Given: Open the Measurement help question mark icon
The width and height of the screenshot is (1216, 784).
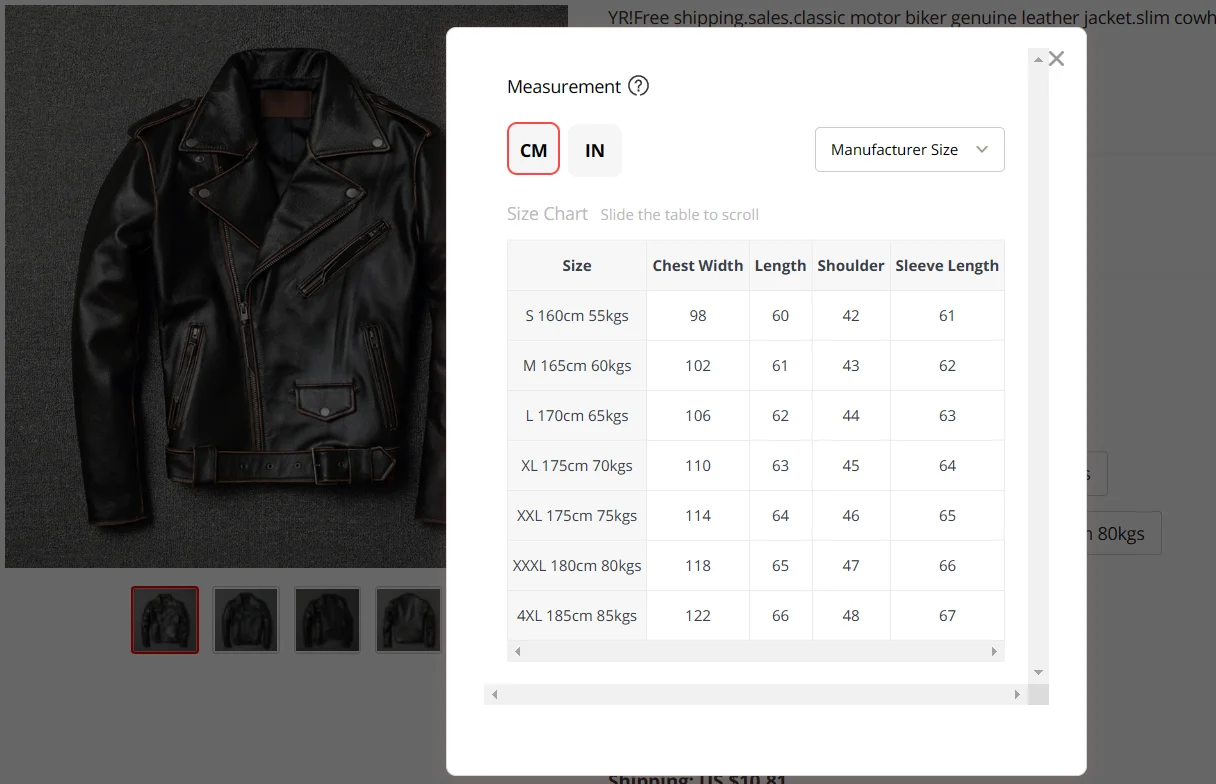Looking at the screenshot, I should coord(638,86).
